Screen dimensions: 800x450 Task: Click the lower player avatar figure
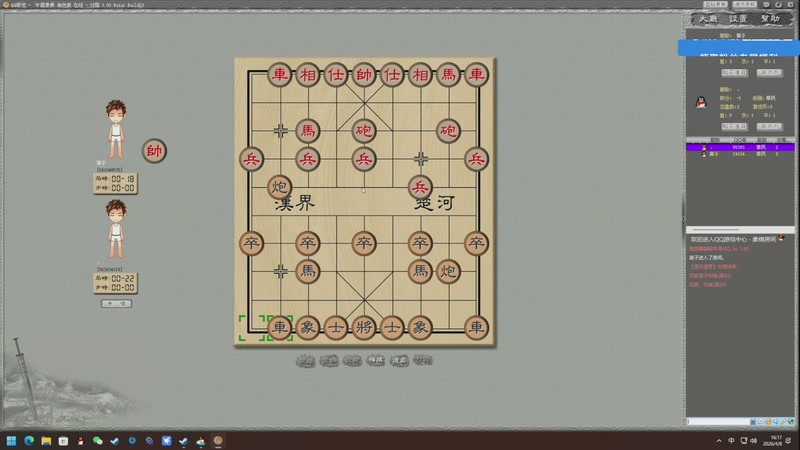[x=116, y=229]
